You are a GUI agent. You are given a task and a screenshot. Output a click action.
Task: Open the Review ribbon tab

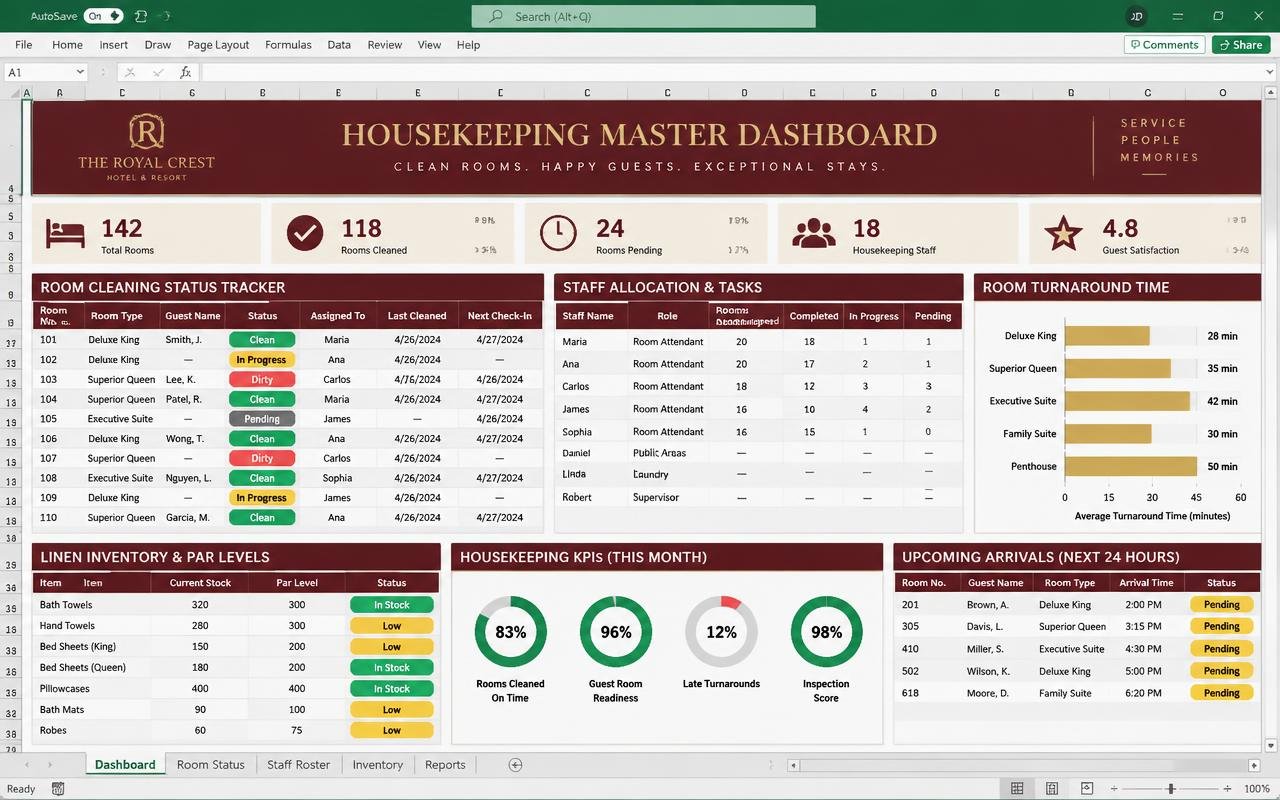click(385, 45)
